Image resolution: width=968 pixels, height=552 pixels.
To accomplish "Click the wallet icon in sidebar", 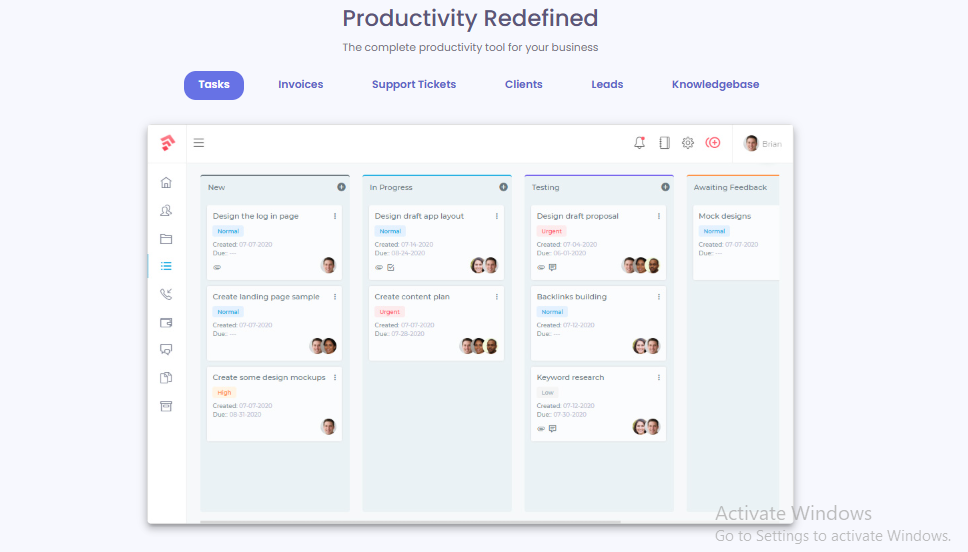I will (x=166, y=322).
